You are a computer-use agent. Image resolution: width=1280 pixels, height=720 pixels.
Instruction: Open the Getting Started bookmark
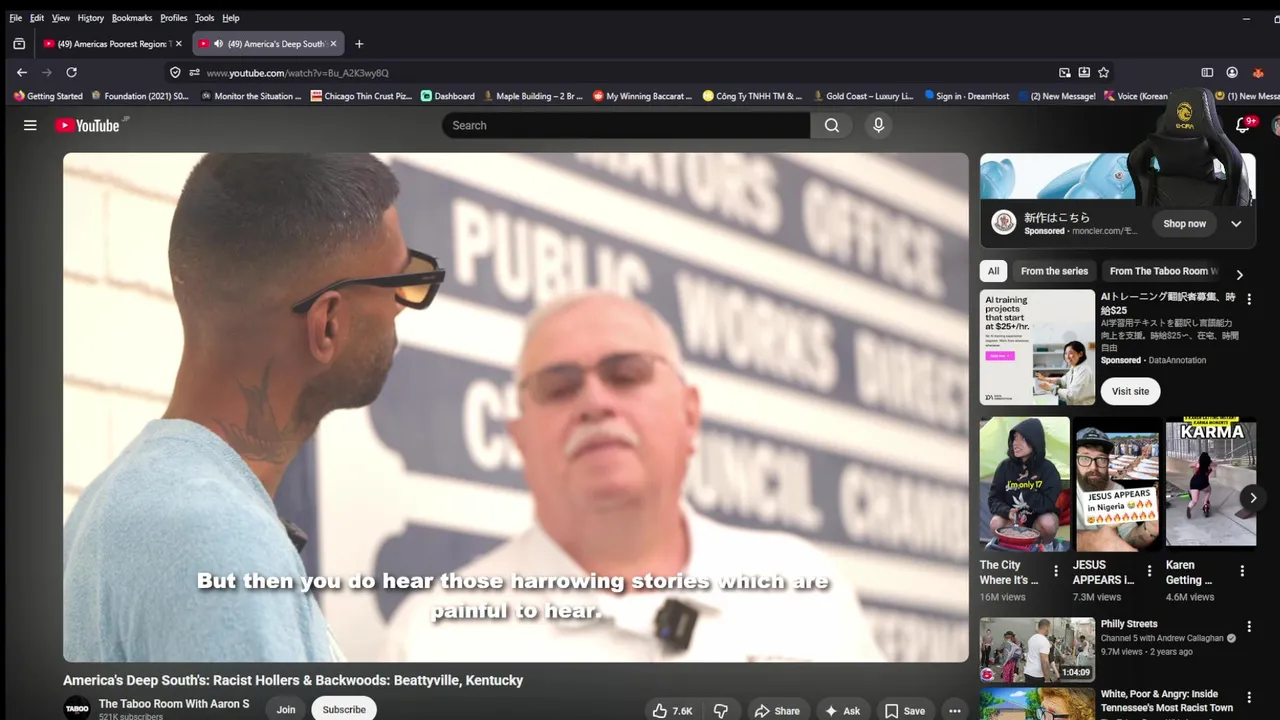(48, 96)
